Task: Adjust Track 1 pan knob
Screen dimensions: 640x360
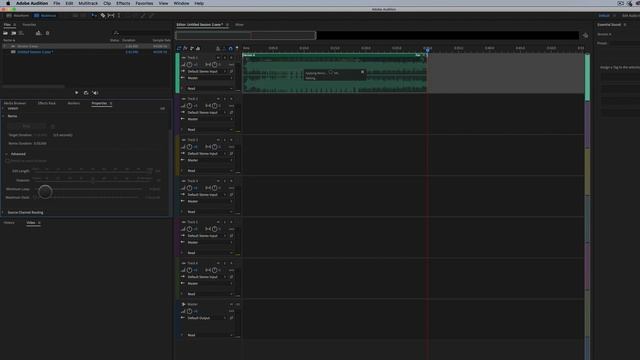Action: pos(214,64)
